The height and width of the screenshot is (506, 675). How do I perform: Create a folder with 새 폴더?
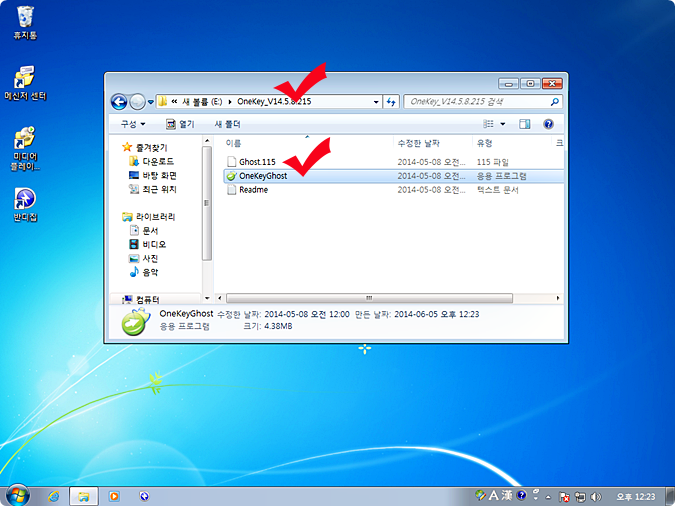tap(227, 124)
